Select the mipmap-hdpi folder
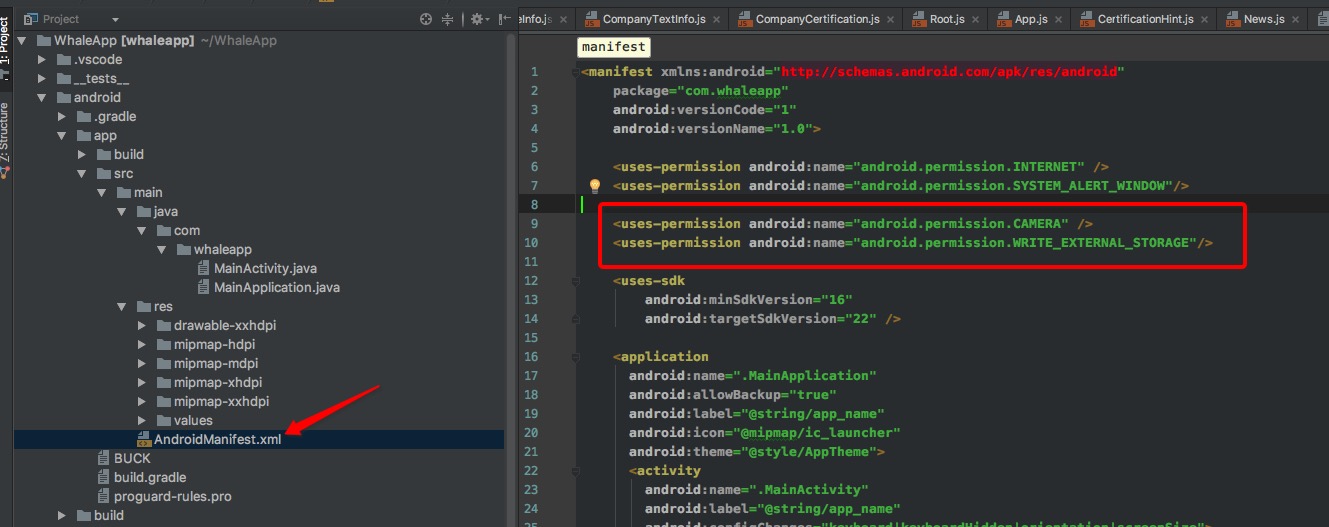 pos(214,345)
